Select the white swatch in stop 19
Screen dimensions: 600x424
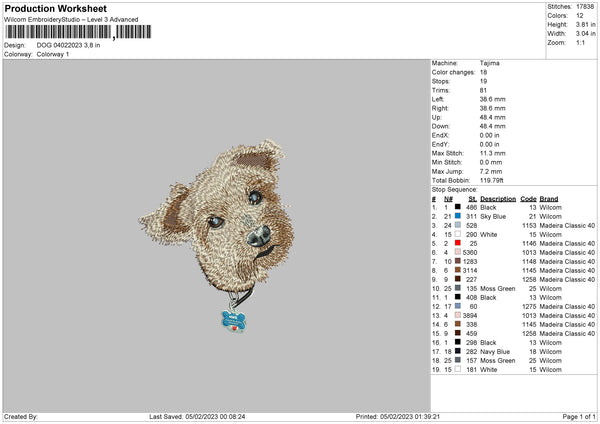point(458,369)
